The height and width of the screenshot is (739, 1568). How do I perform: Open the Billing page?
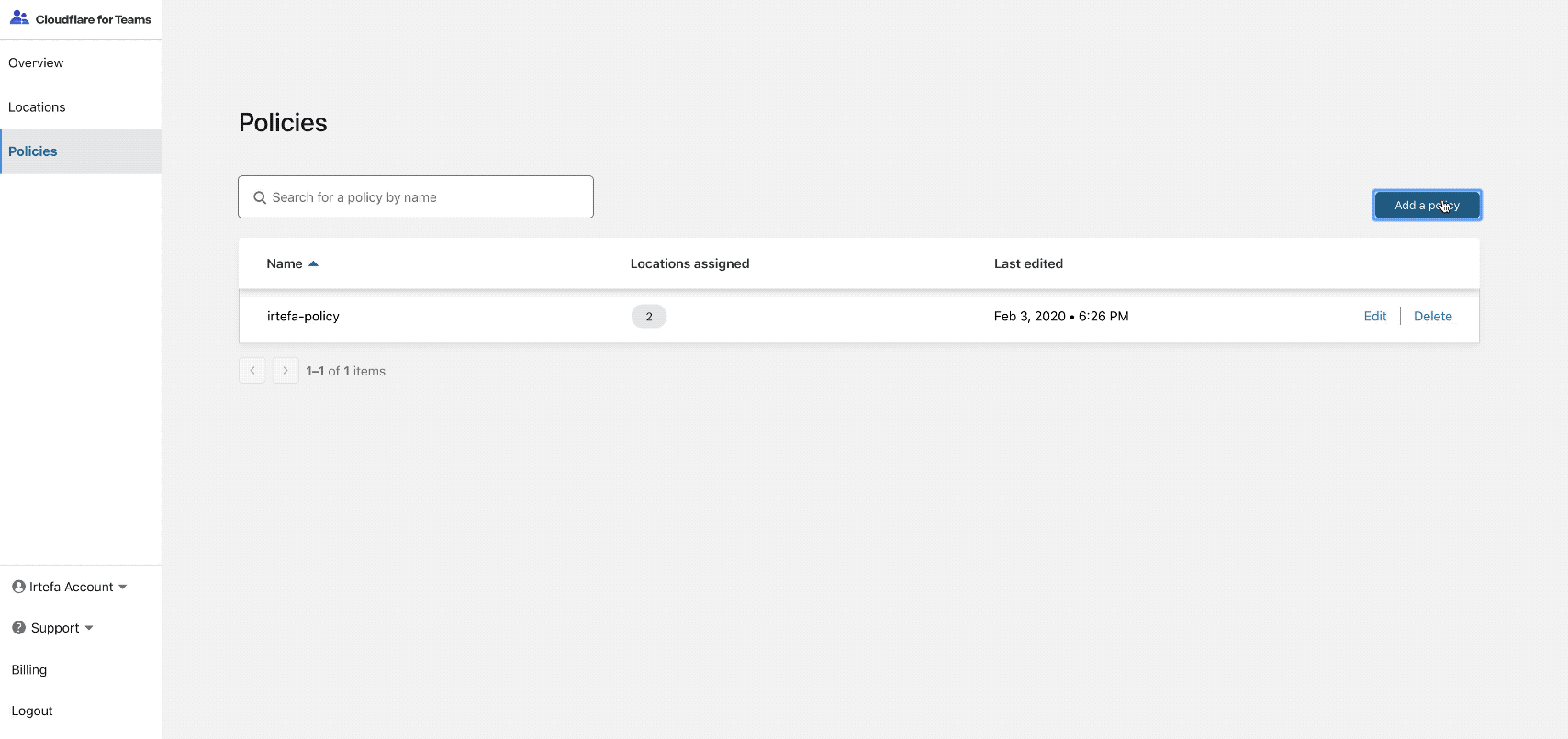29,669
